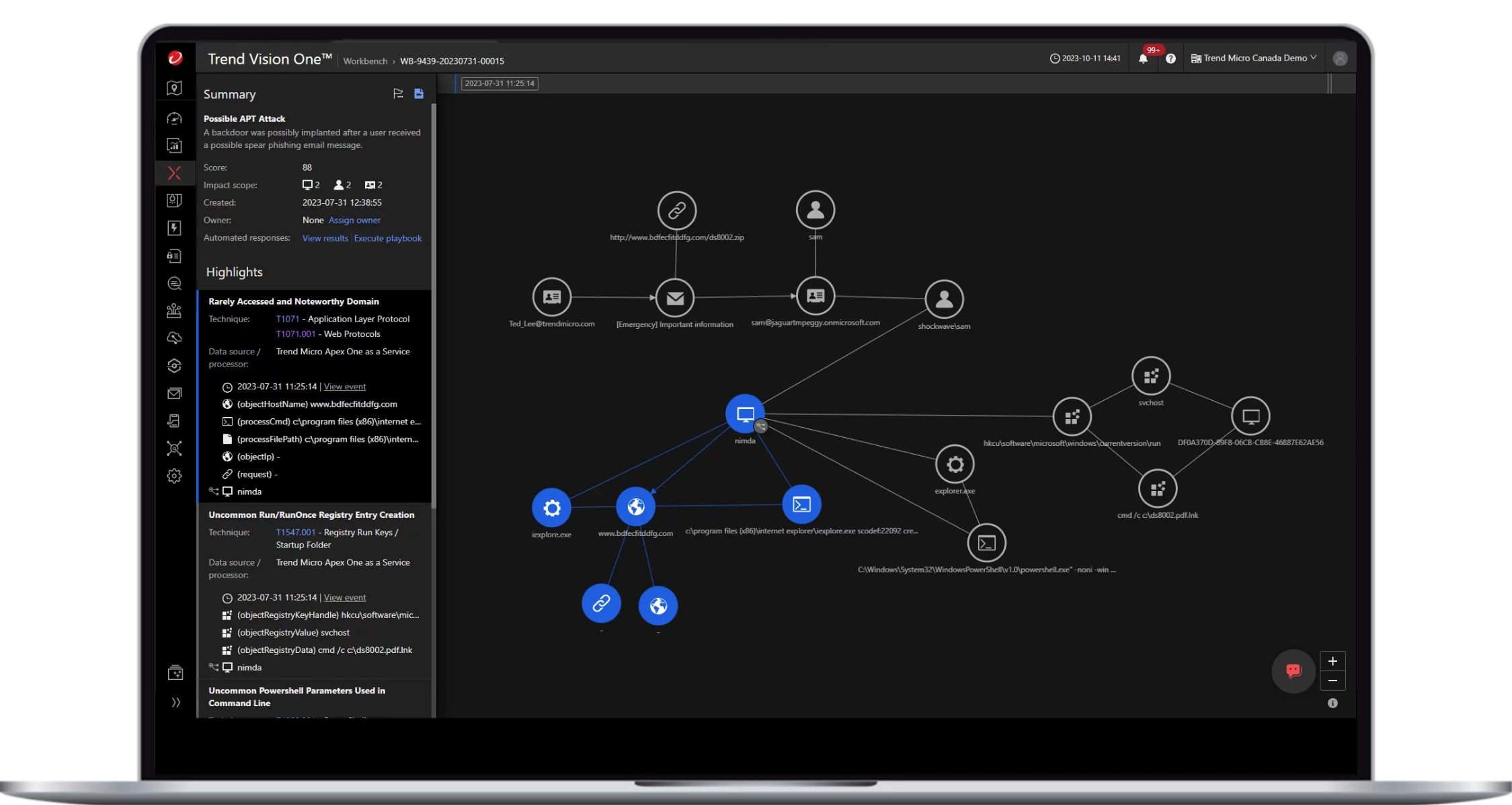Open the Workbench X icon in sidebar
Screen dimensions: 1512x805
[174, 173]
